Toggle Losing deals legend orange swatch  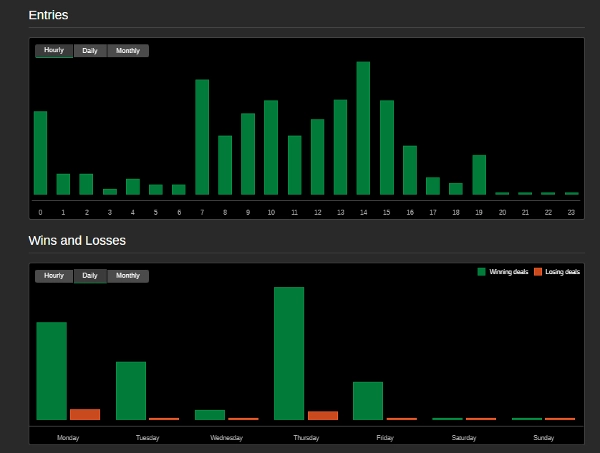(x=538, y=272)
